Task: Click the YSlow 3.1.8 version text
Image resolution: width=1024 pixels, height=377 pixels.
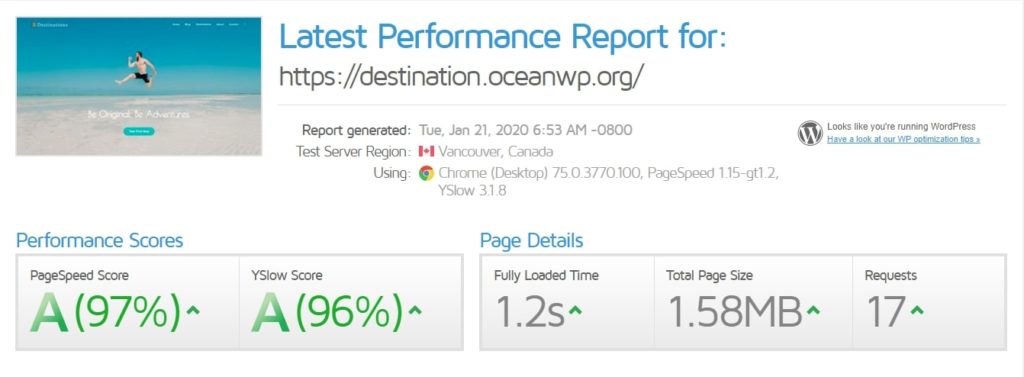Action: point(472,191)
